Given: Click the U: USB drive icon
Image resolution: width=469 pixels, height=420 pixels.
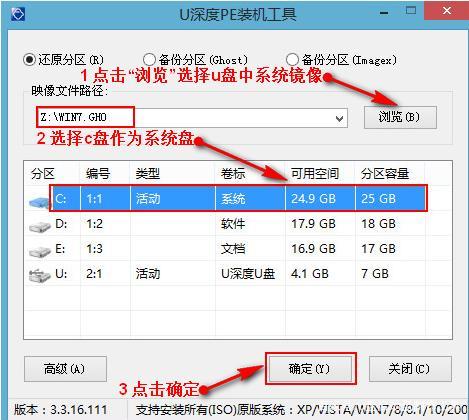Looking at the screenshot, I should pos(40,276).
